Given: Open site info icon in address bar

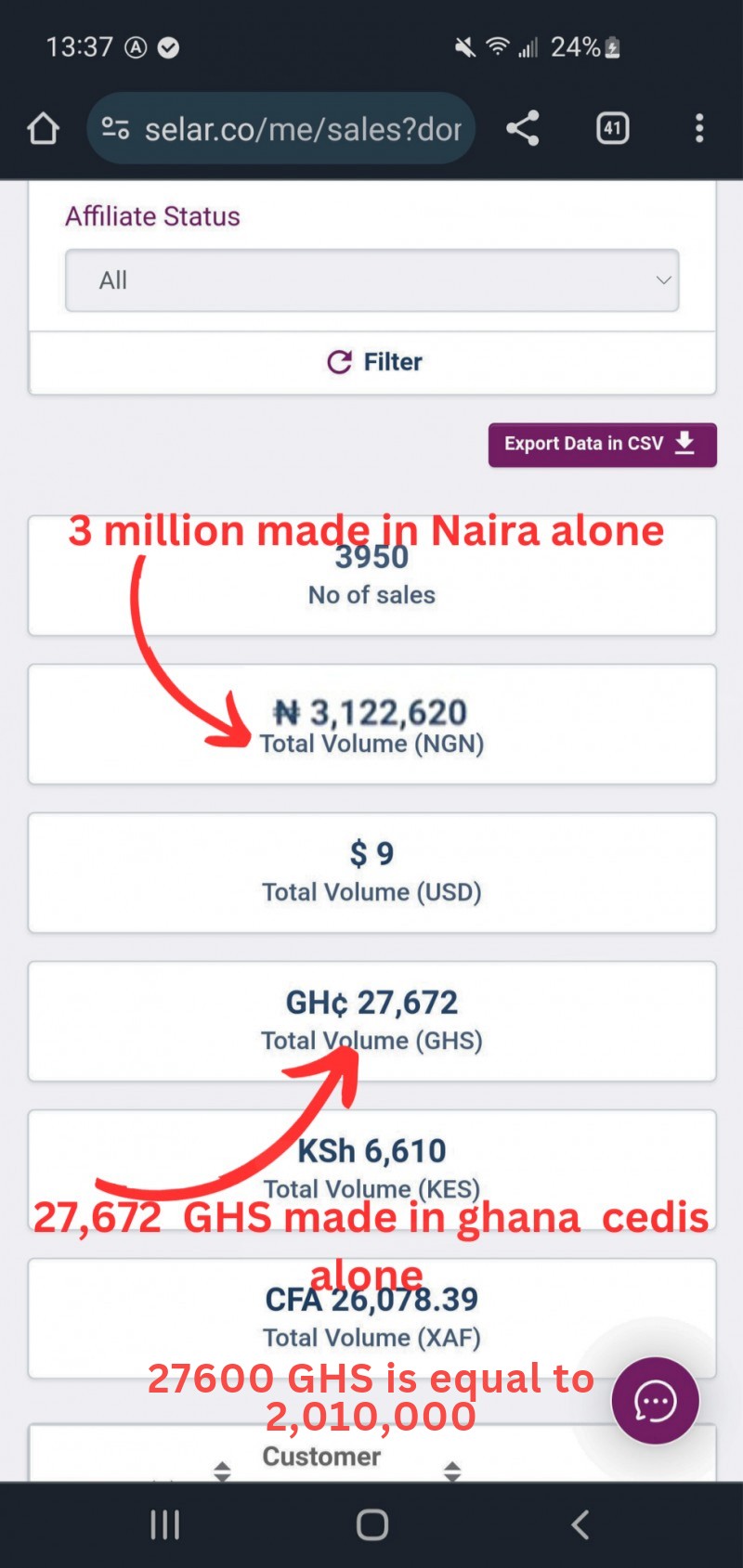Looking at the screenshot, I should 115,128.
